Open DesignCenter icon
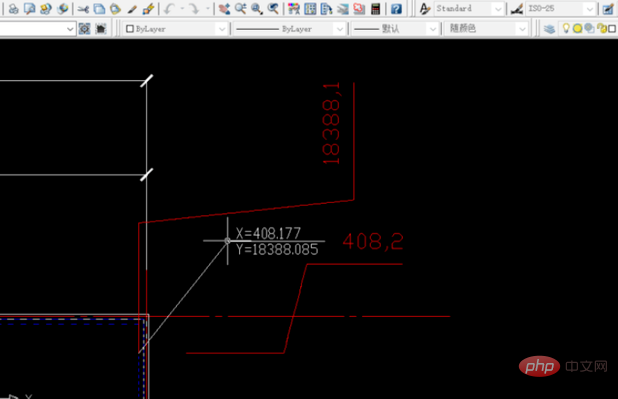Viewport: 618px width, 399px height. pyautogui.click(x=310, y=9)
